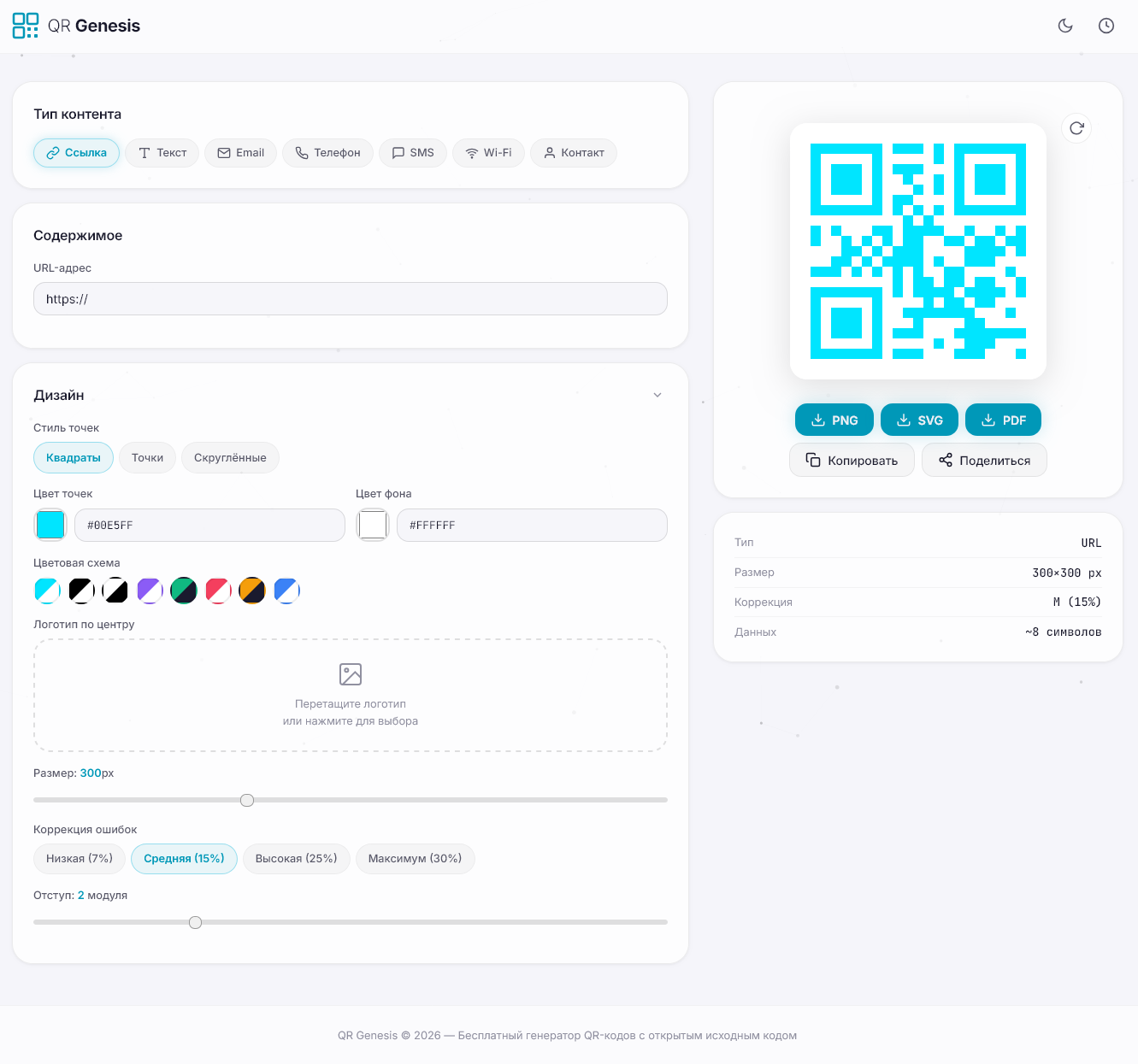Focus the URL-адрес input field
Screen dimensions: 1138x1064
(351, 299)
